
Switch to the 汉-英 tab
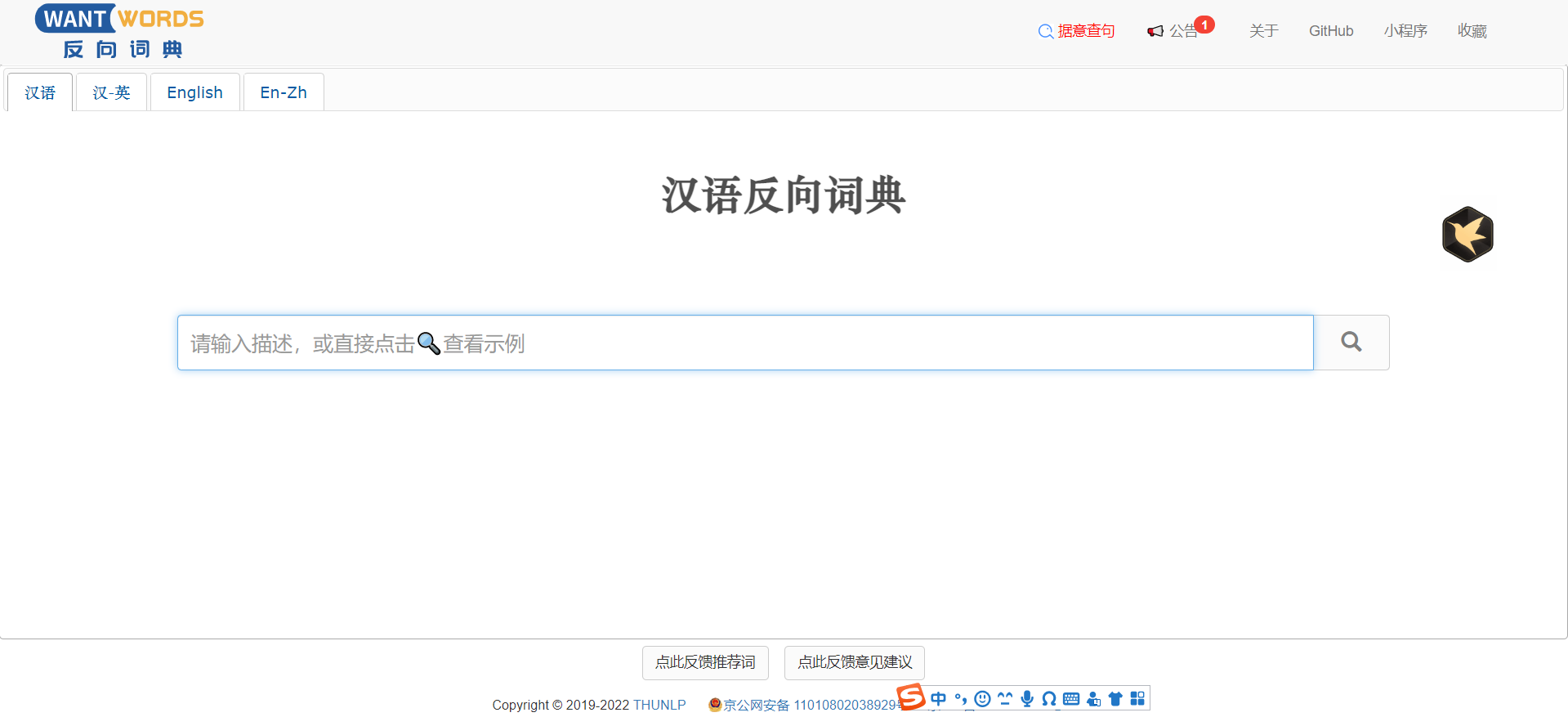pyautogui.click(x=111, y=92)
